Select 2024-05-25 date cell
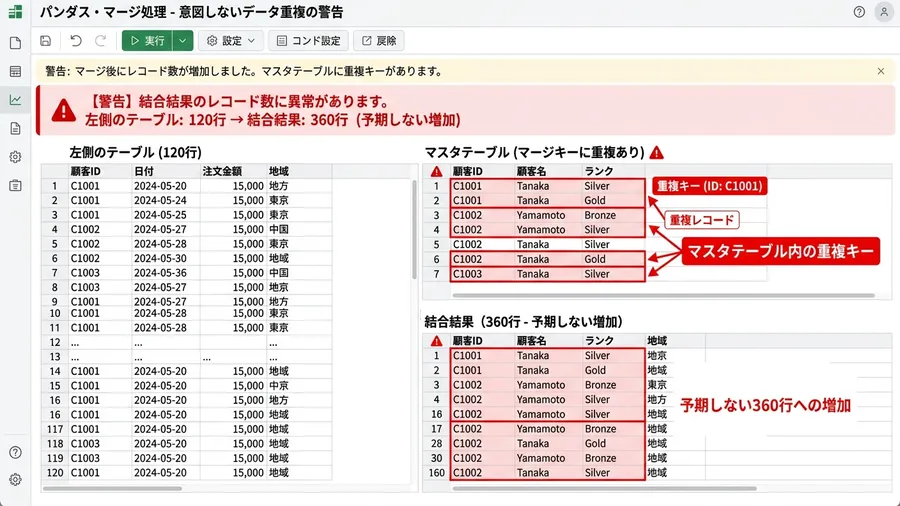Image resolution: width=900 pixels, height=506 pixels. point(166,215)
